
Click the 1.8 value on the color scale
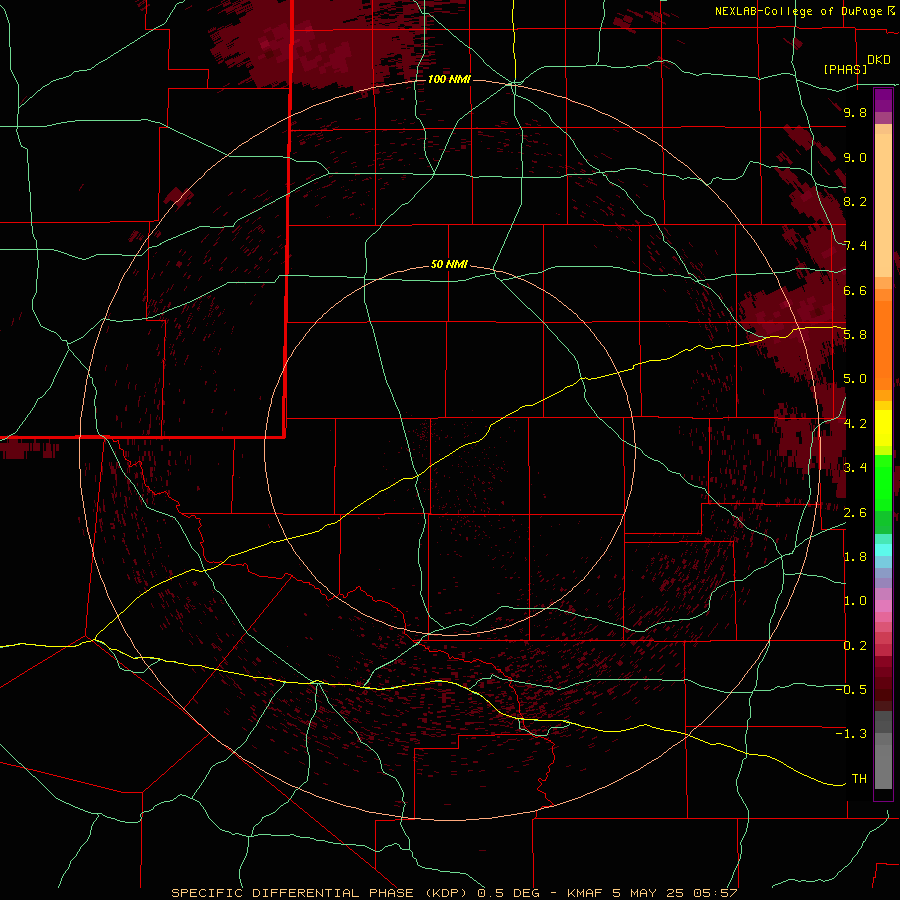(855, 557)
